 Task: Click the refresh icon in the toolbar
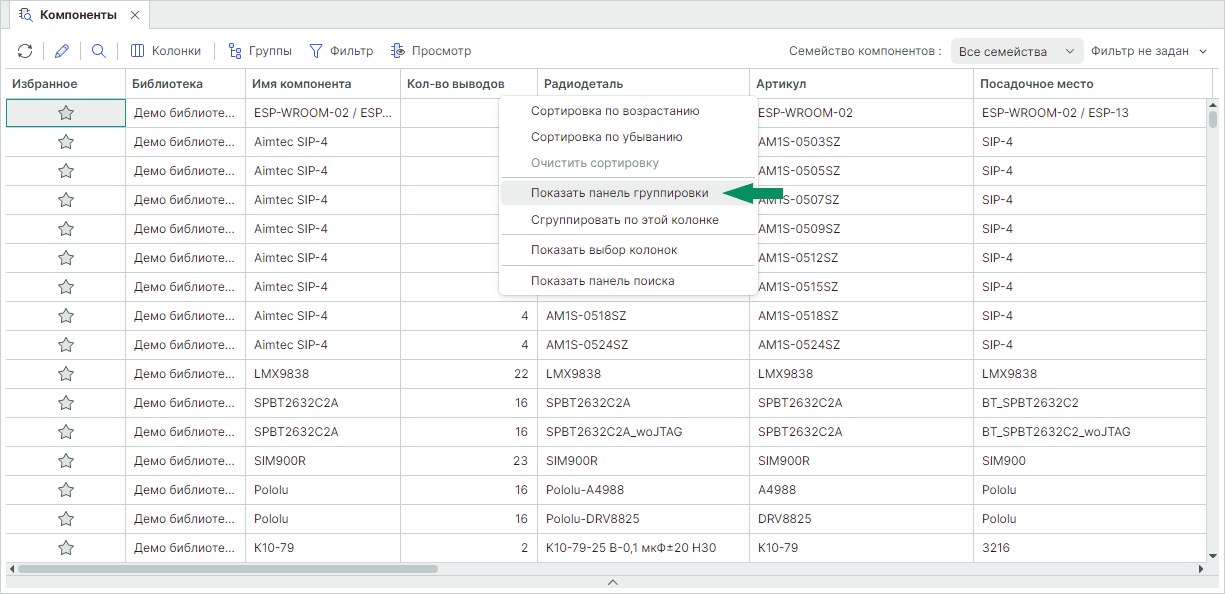[25, 51]
